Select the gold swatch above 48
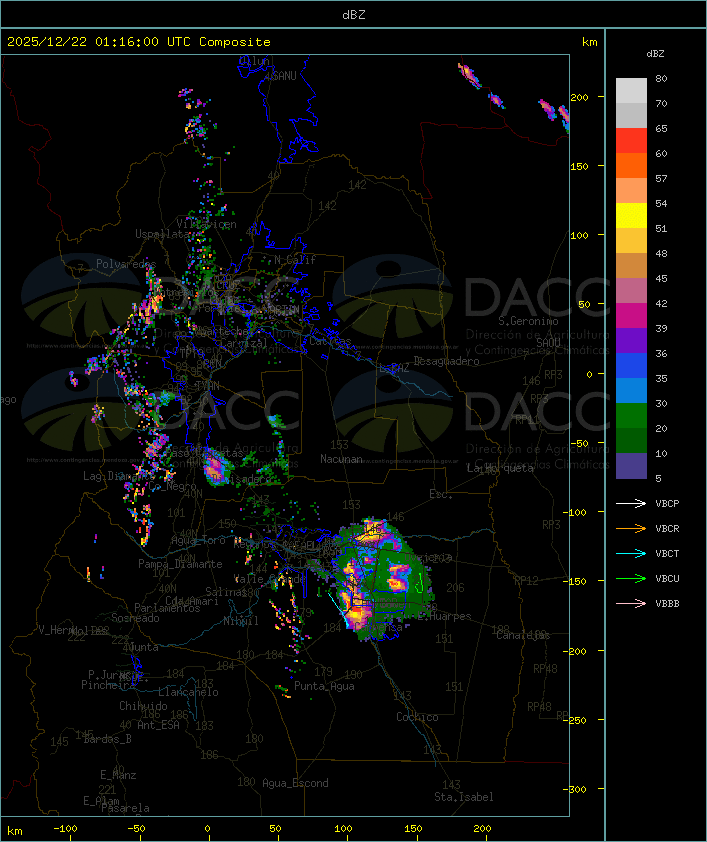 631,241
